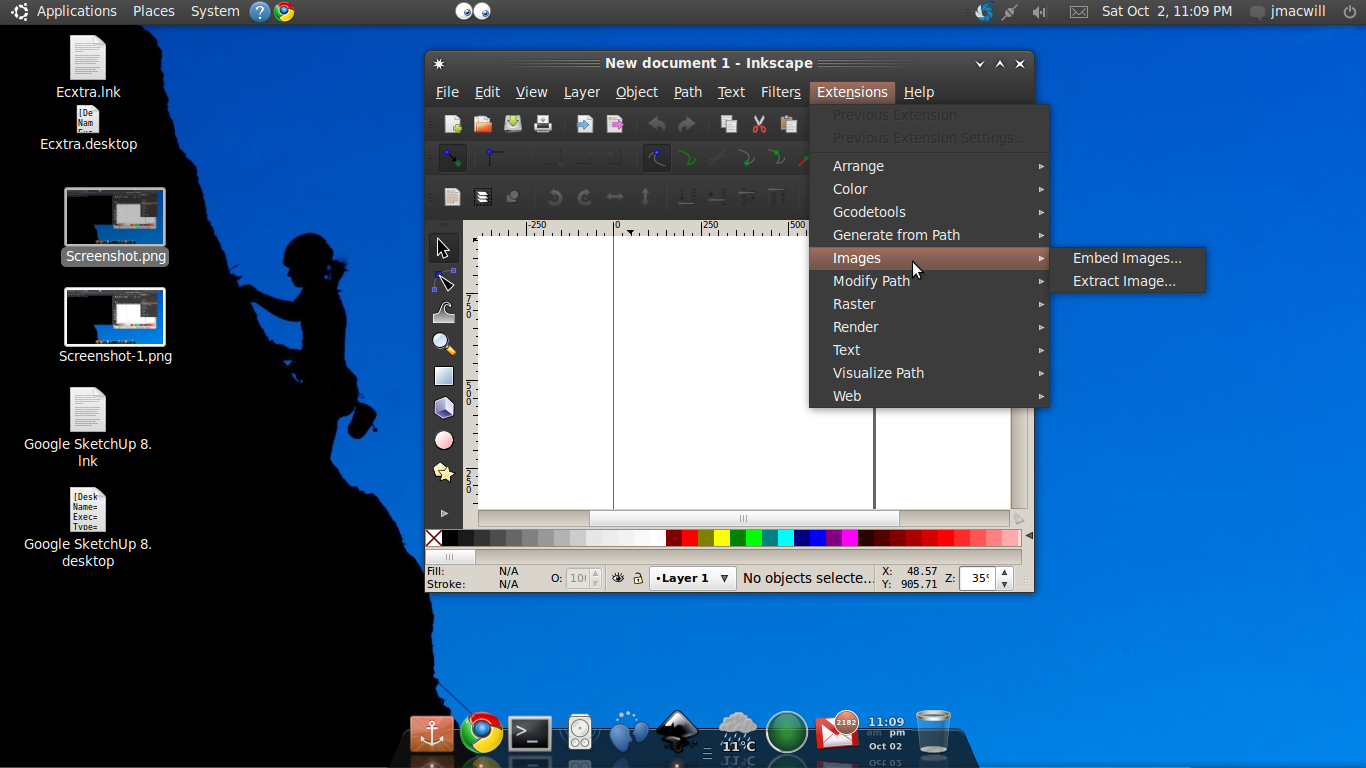Click the clock showing Sat Oct 2
Image resolution: width=1366 pixels, height=768 pixels.
1167,11
